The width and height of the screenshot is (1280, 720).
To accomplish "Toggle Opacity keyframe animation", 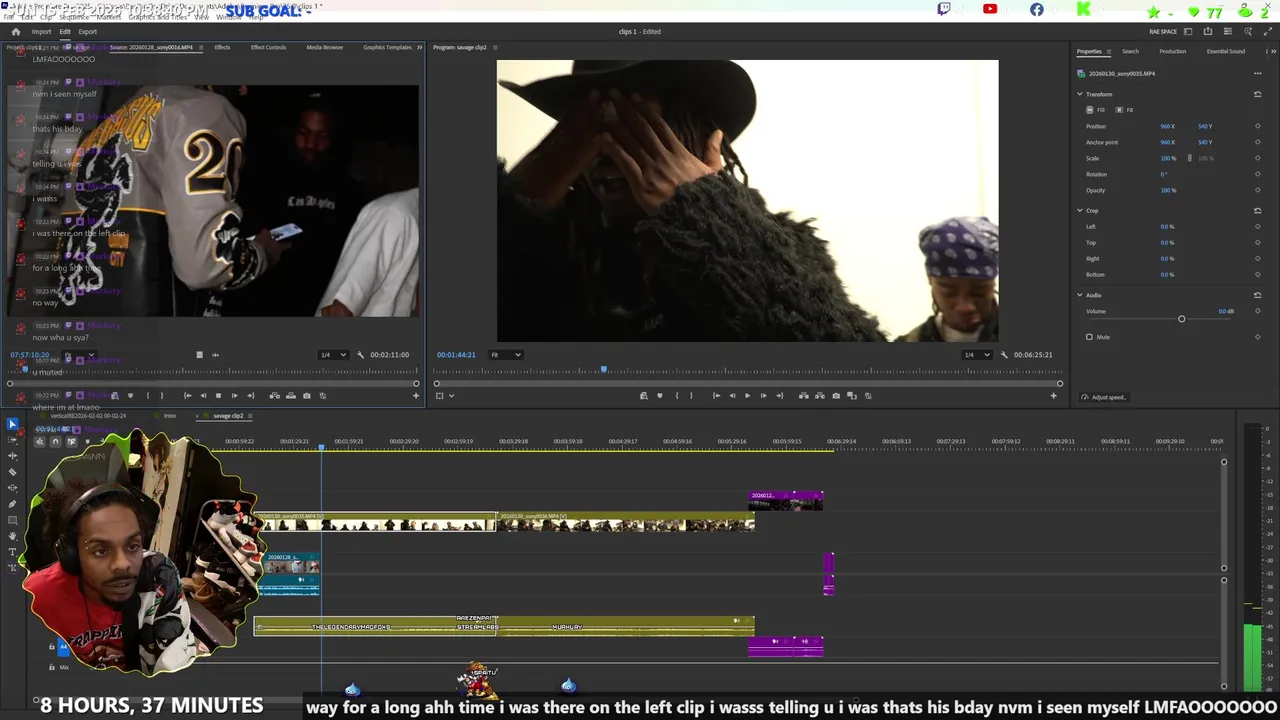I will [x=1257, y=190].
